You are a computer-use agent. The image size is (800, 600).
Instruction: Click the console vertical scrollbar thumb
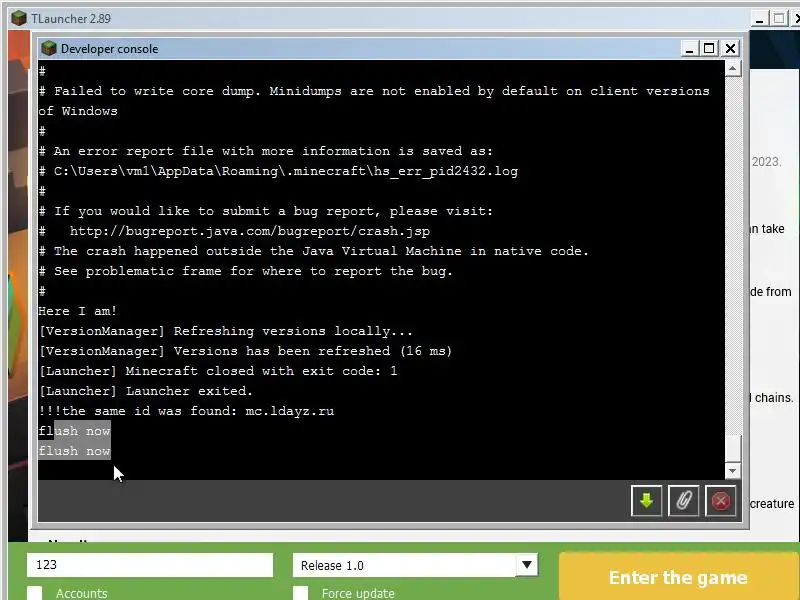click(733, 449)
